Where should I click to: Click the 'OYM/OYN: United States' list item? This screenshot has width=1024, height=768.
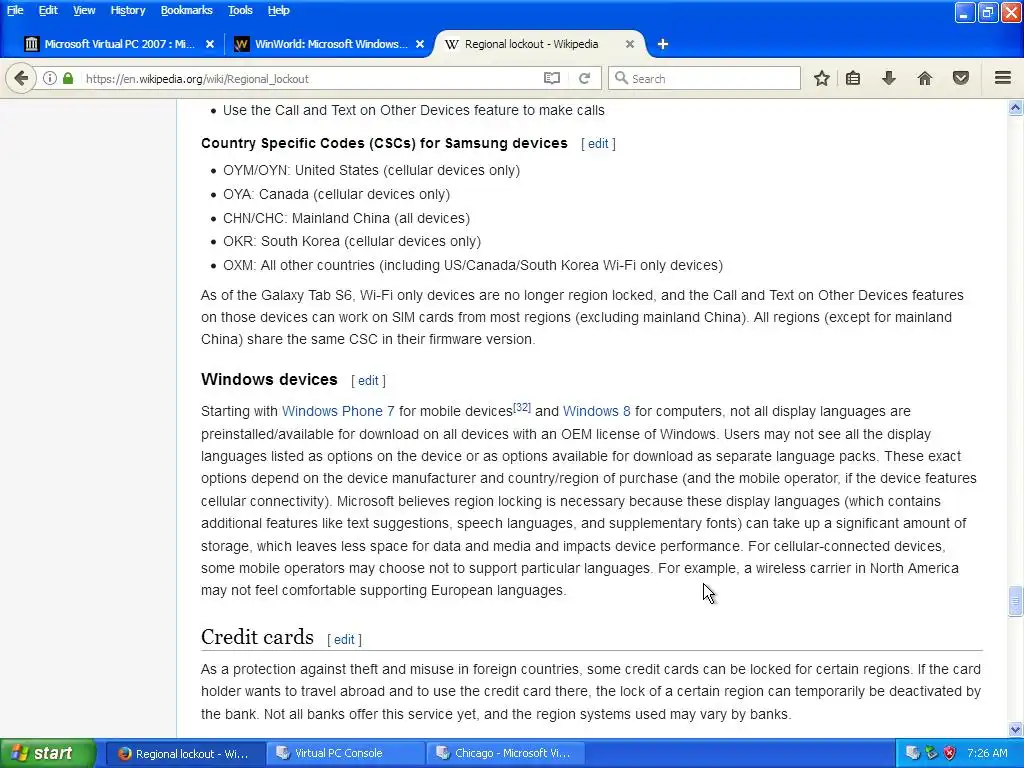(372, 170)
